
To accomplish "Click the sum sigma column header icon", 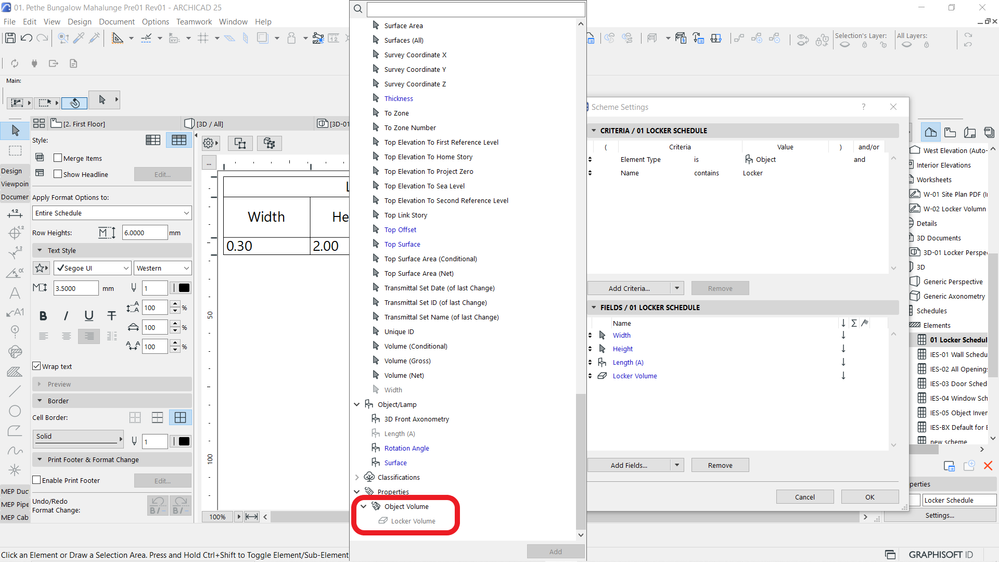I will coord(854,323).
